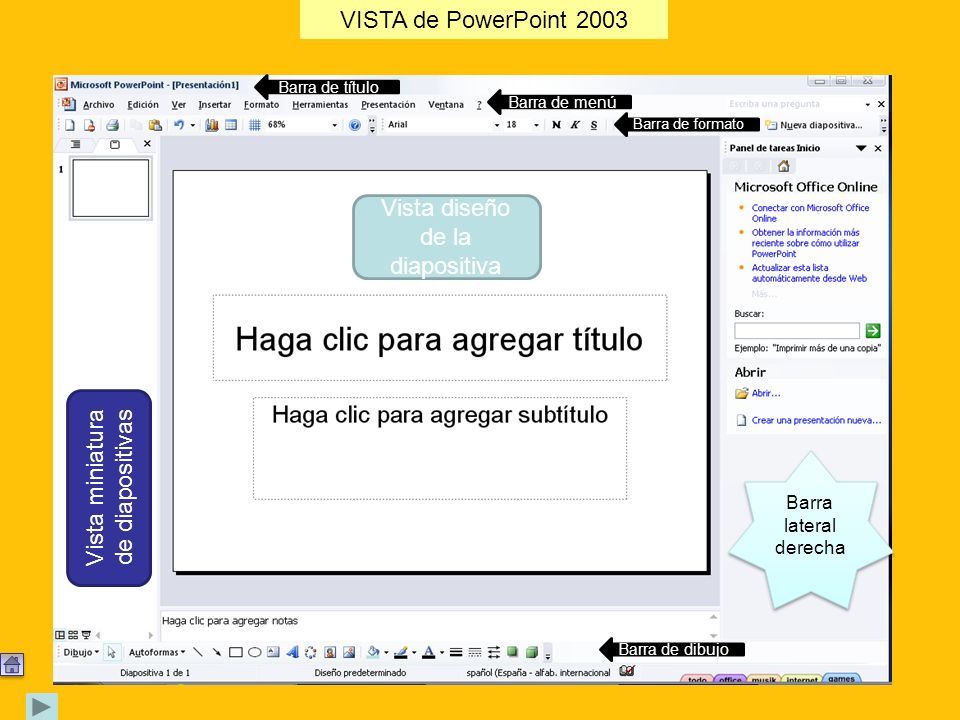The image size is (960, 720).
Task: Switch to the Slides tab in left pane
Action: point(114,144)
